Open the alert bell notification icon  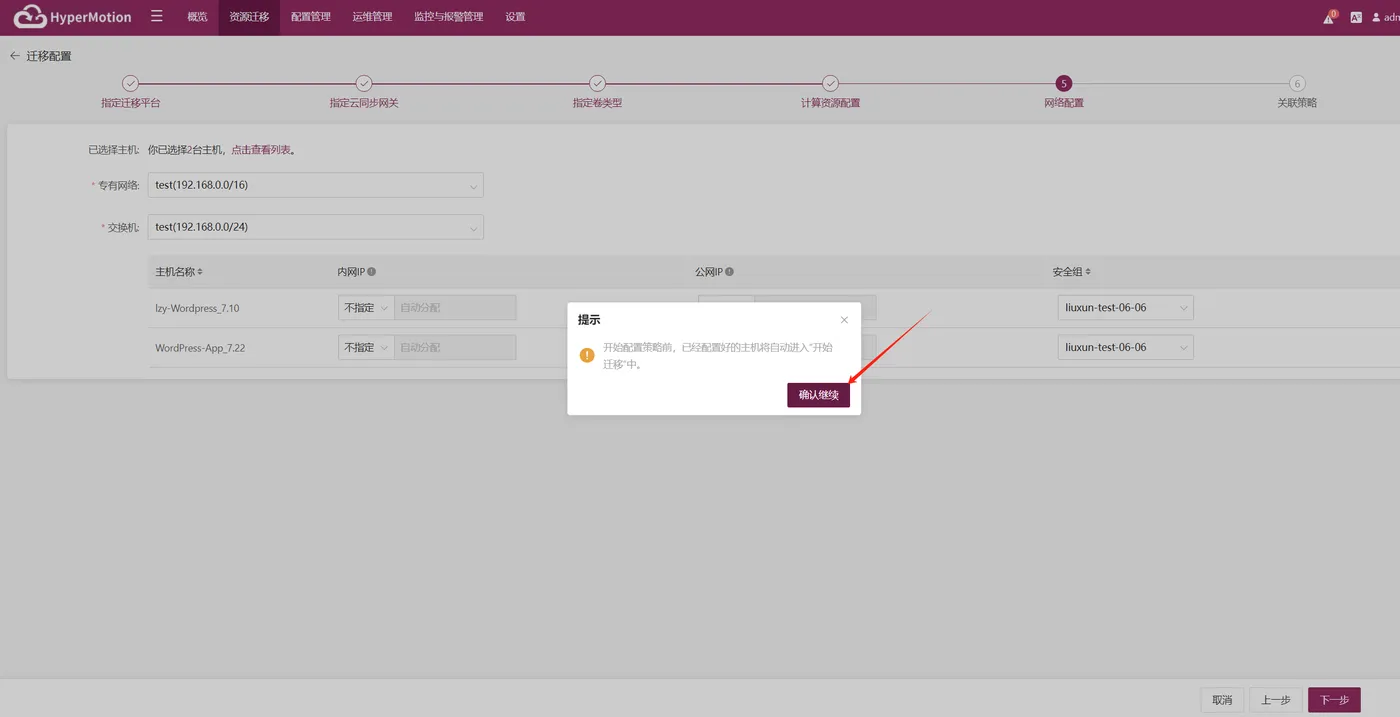(1330, 17)
